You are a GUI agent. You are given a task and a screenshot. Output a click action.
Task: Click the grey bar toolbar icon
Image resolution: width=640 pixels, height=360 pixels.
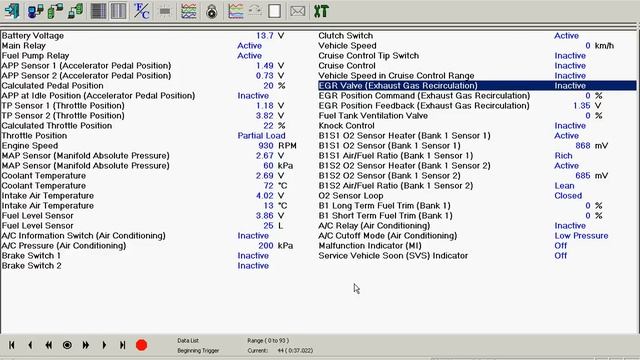coord(165,11)
